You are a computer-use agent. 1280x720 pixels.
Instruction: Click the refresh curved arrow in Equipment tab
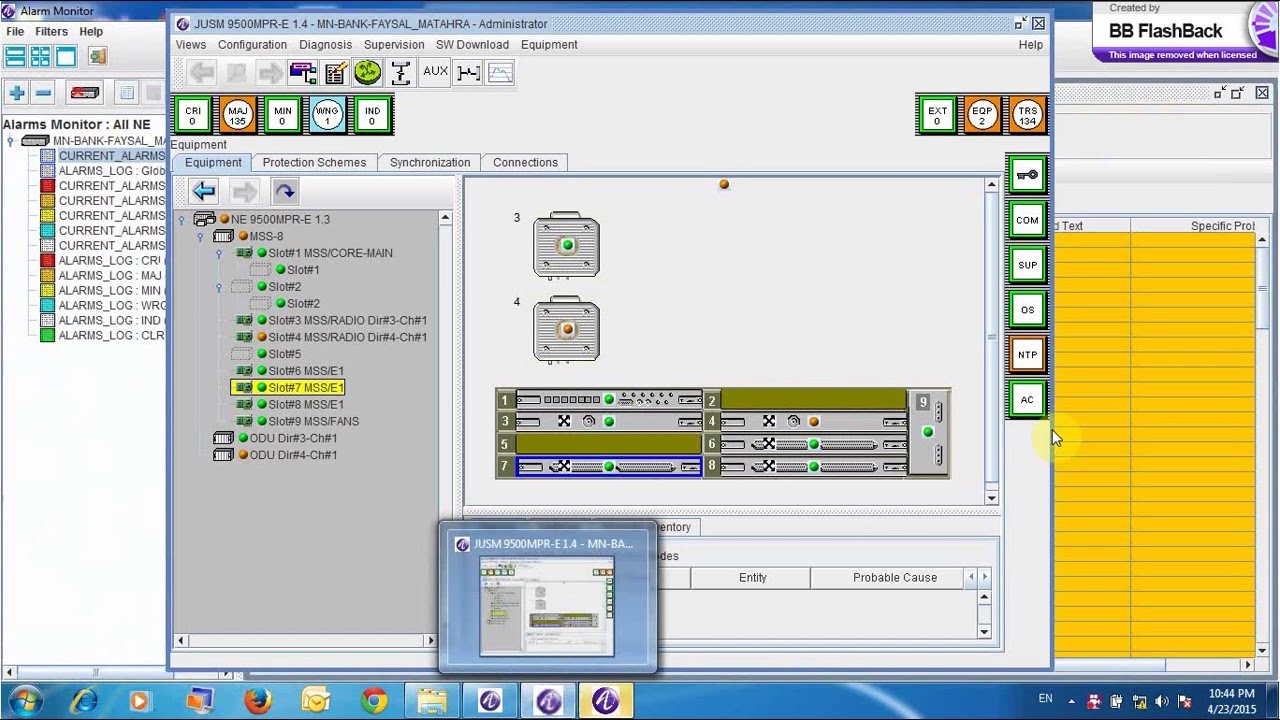coord(285,191)
